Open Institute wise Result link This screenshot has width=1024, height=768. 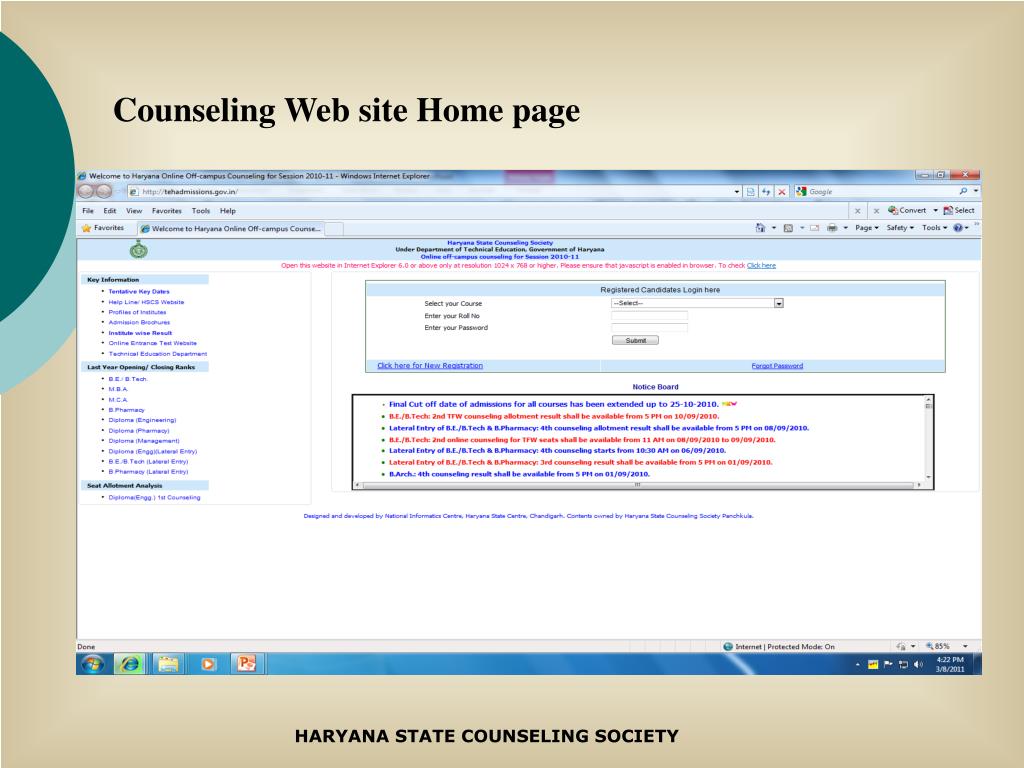tap(140, 333)
